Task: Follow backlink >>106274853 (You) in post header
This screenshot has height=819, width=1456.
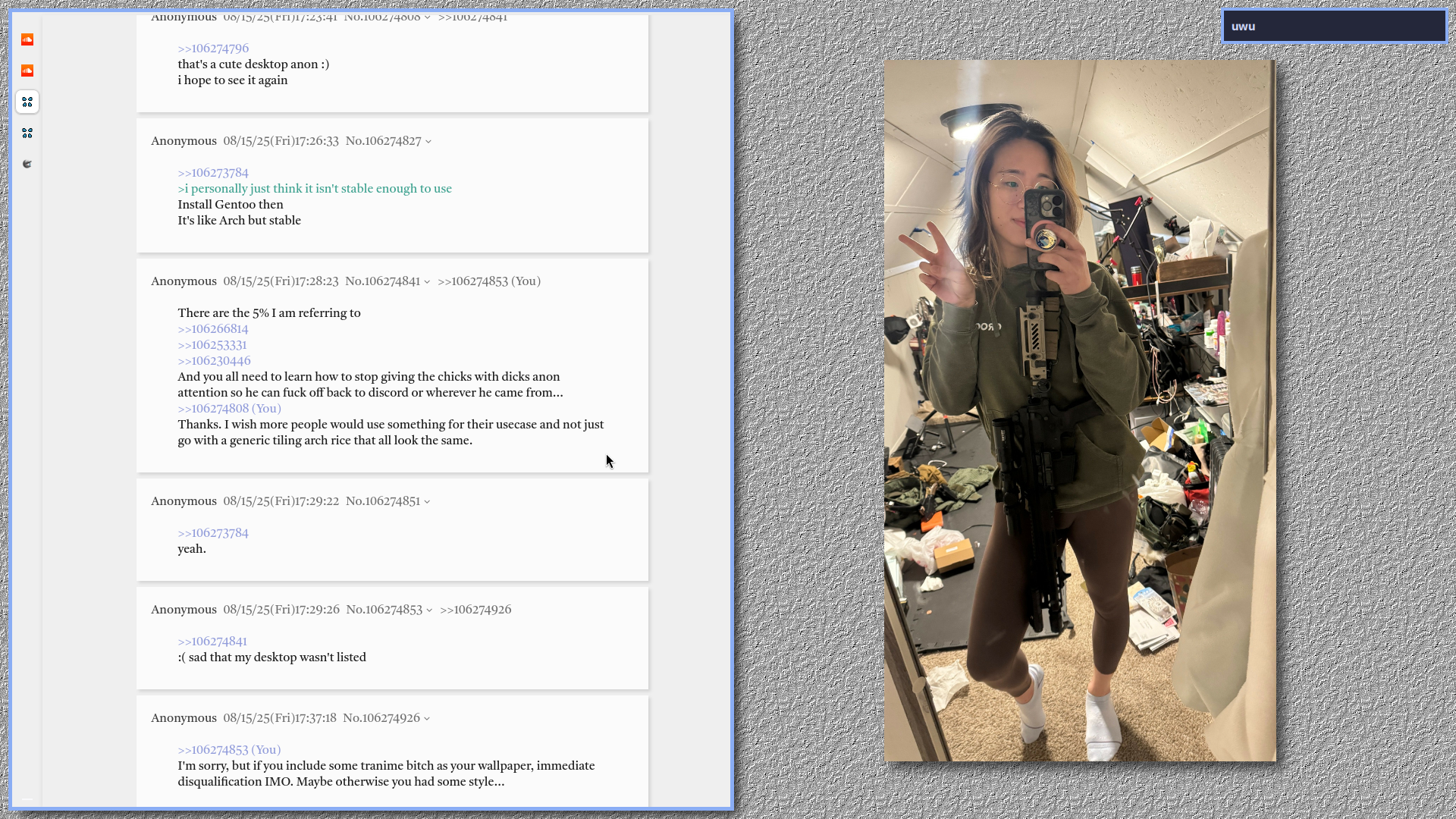Action: pos(488,281)
